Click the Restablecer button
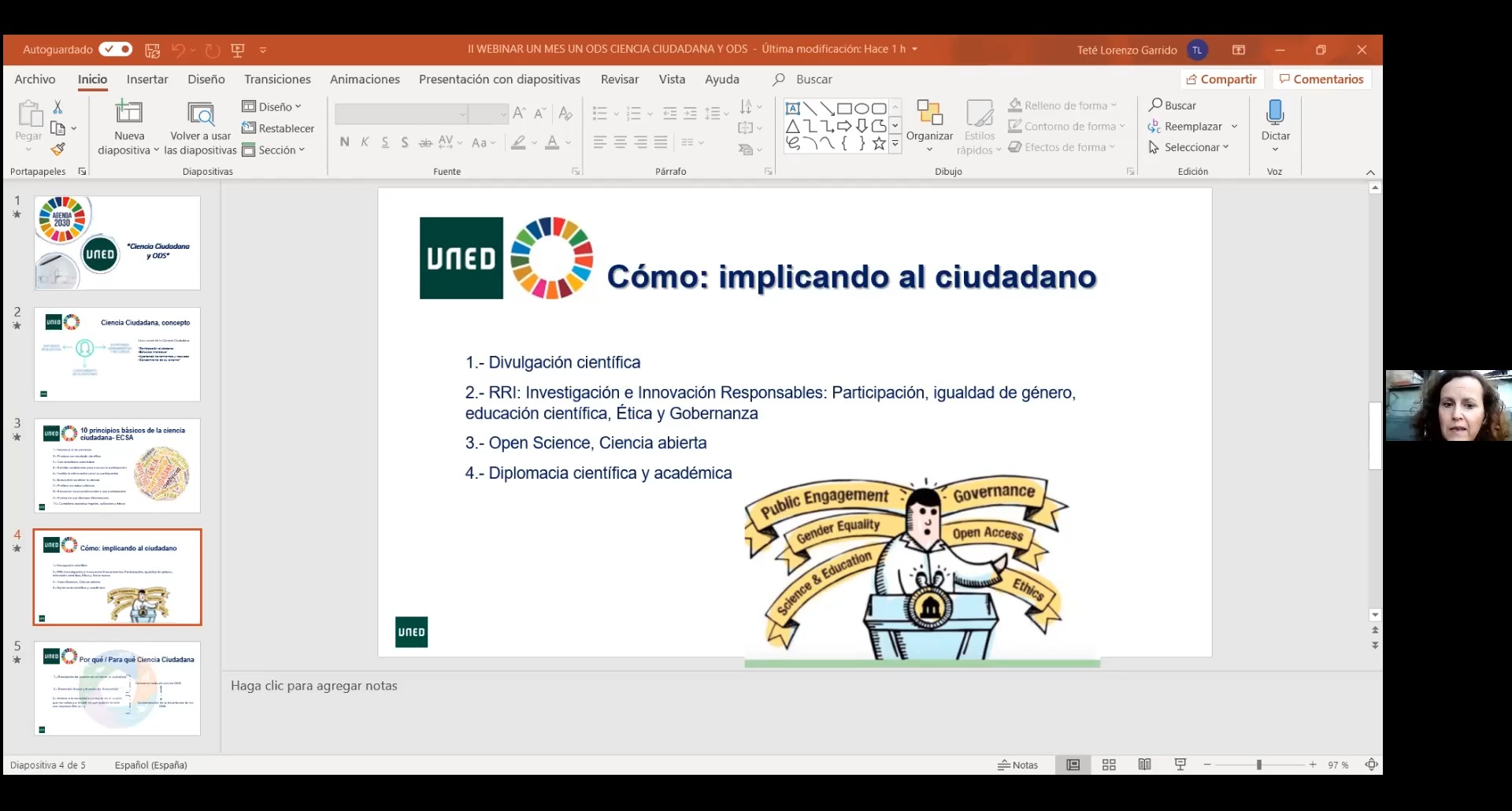This screenshot has width=1512, height=811. tap(278, 128)
